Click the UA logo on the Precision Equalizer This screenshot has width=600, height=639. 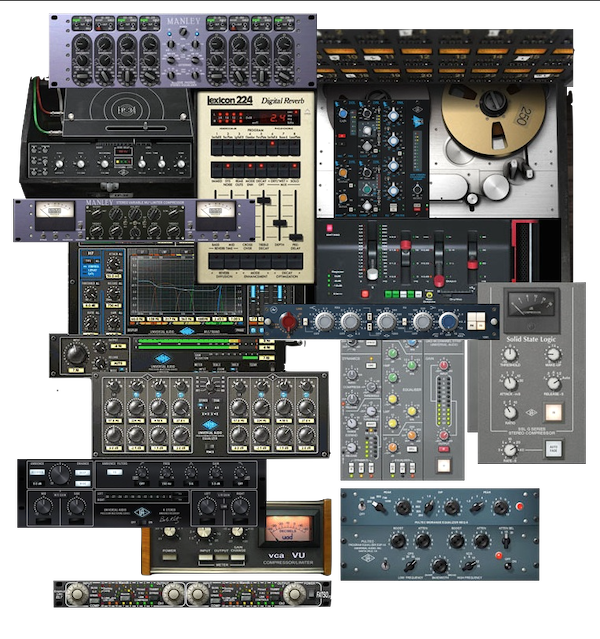pyautogui.click(x=210, y=424)
